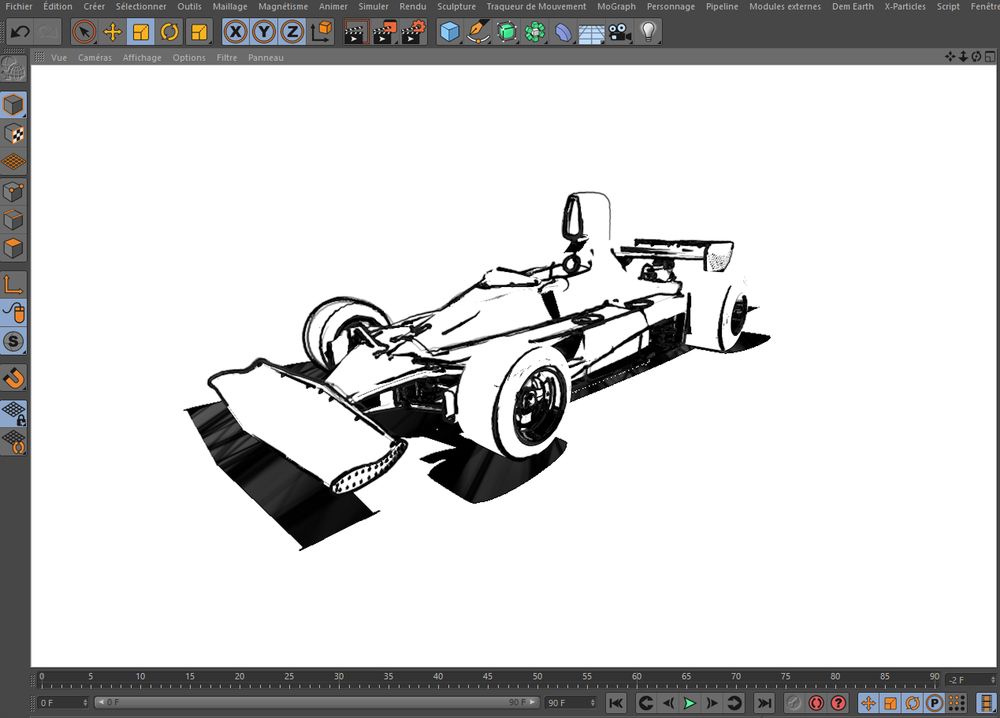
Task: Go to previous keyframe
Action: tap(645, 703)
